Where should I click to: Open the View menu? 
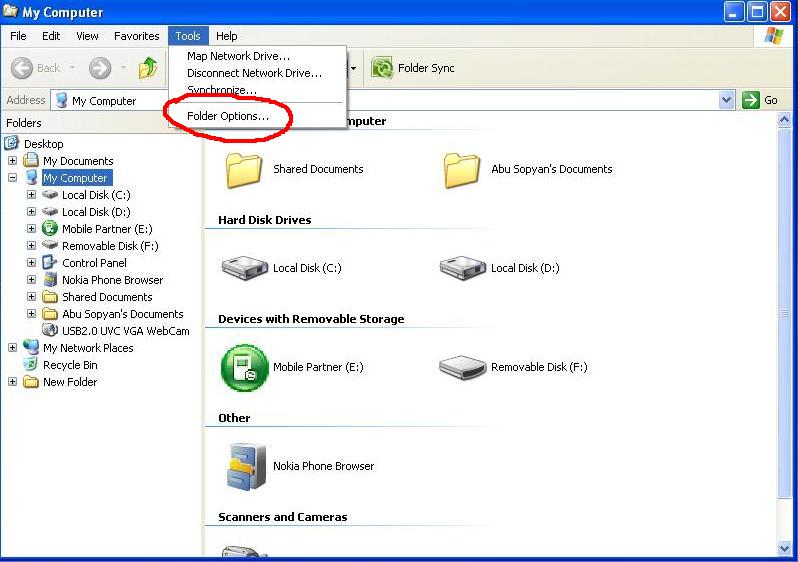(87, 36)
